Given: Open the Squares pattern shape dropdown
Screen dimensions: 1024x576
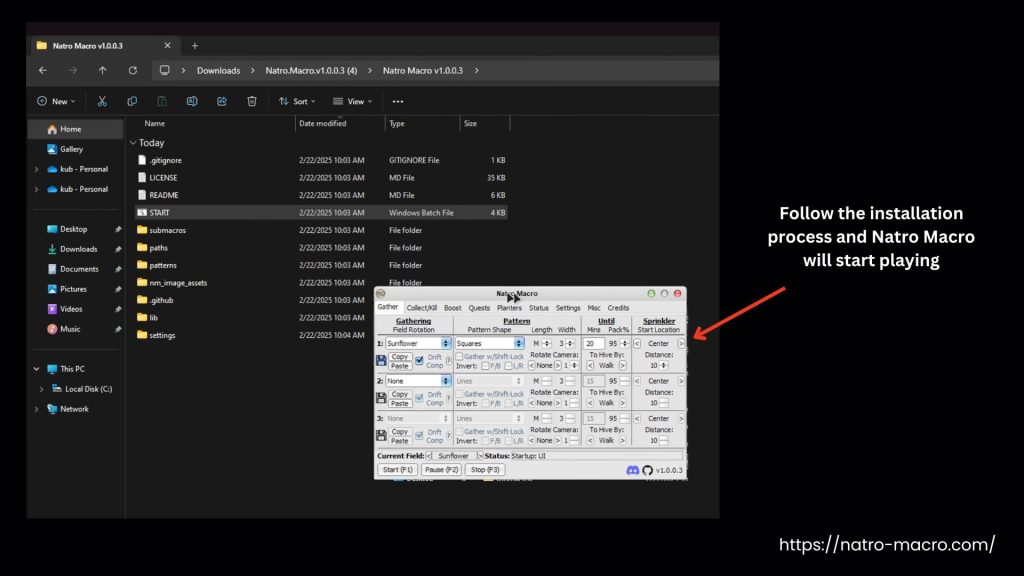Looking at the screenshot, I should pos(519,343).
